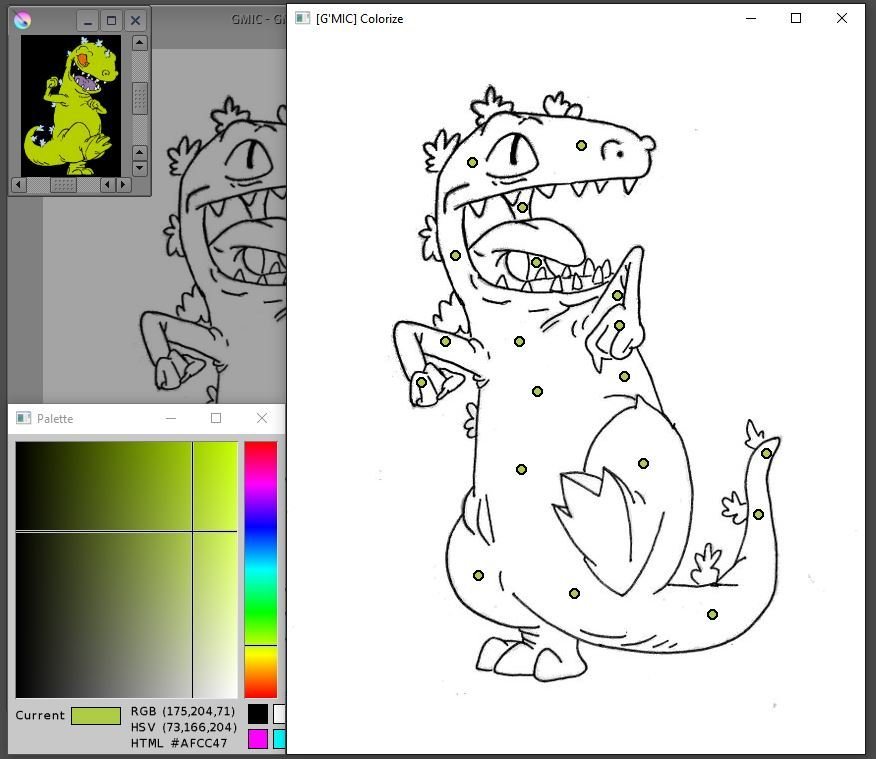Select the cyan swatch in Palette
The height and width of the screenshot is (759, 876).
[279, 738]
